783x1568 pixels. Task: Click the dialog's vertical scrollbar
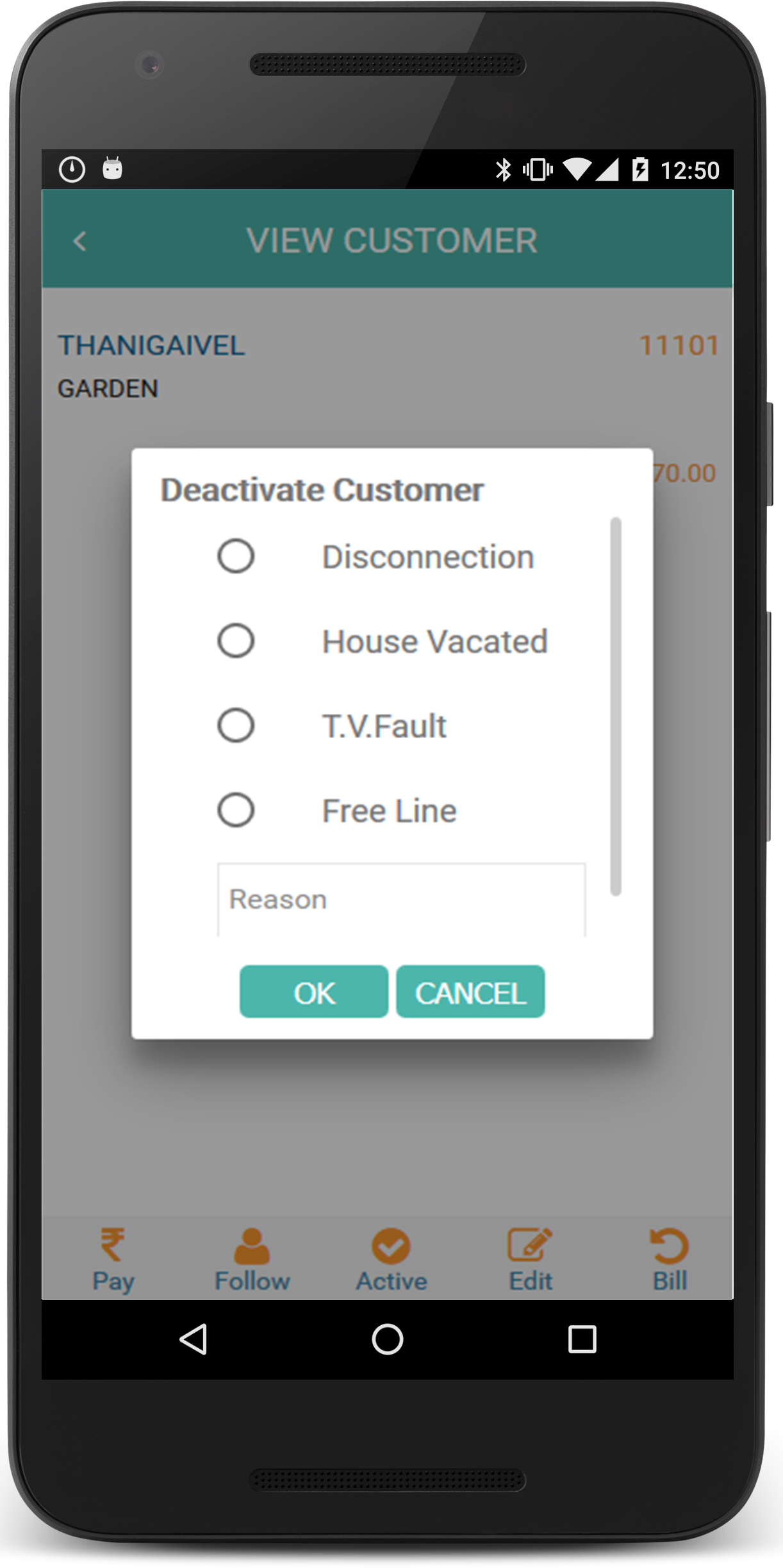click(x=616, y=706)
